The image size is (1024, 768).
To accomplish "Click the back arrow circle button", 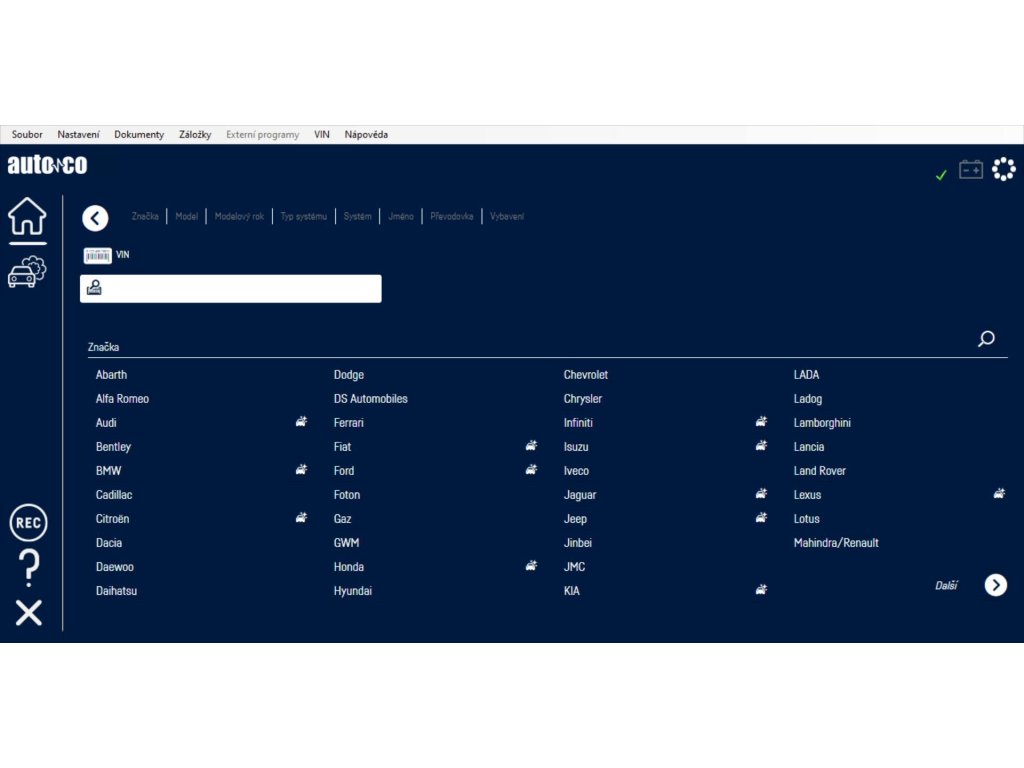I will [95, 218].
